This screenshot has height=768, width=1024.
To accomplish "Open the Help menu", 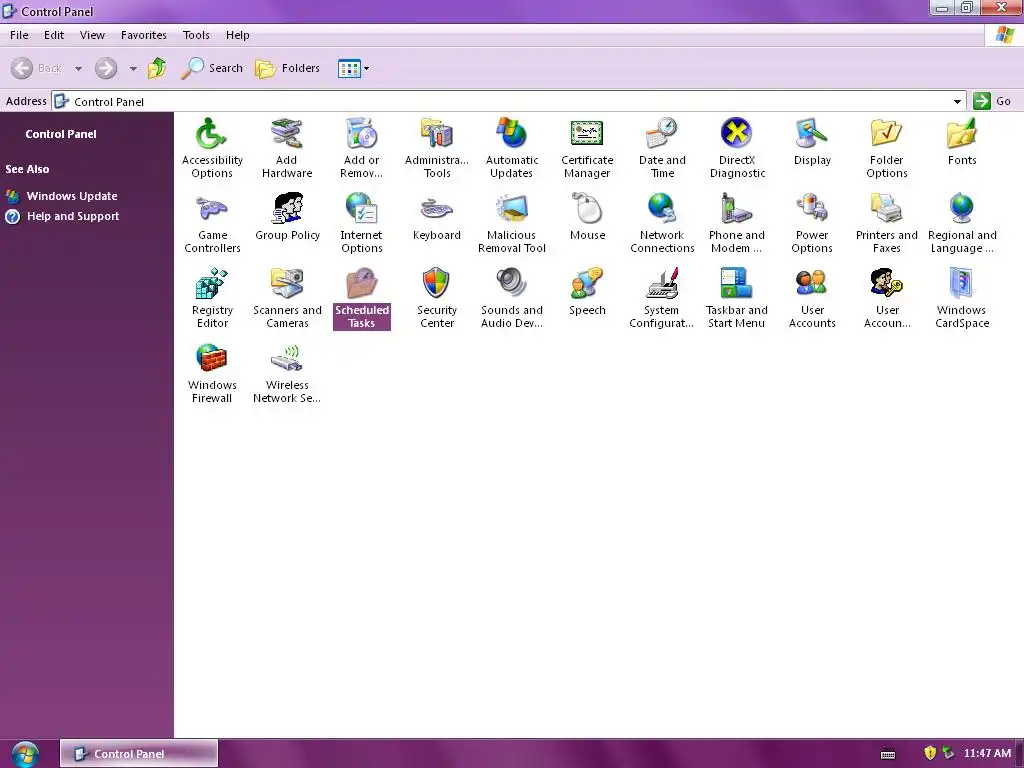I will coord(238,35).
